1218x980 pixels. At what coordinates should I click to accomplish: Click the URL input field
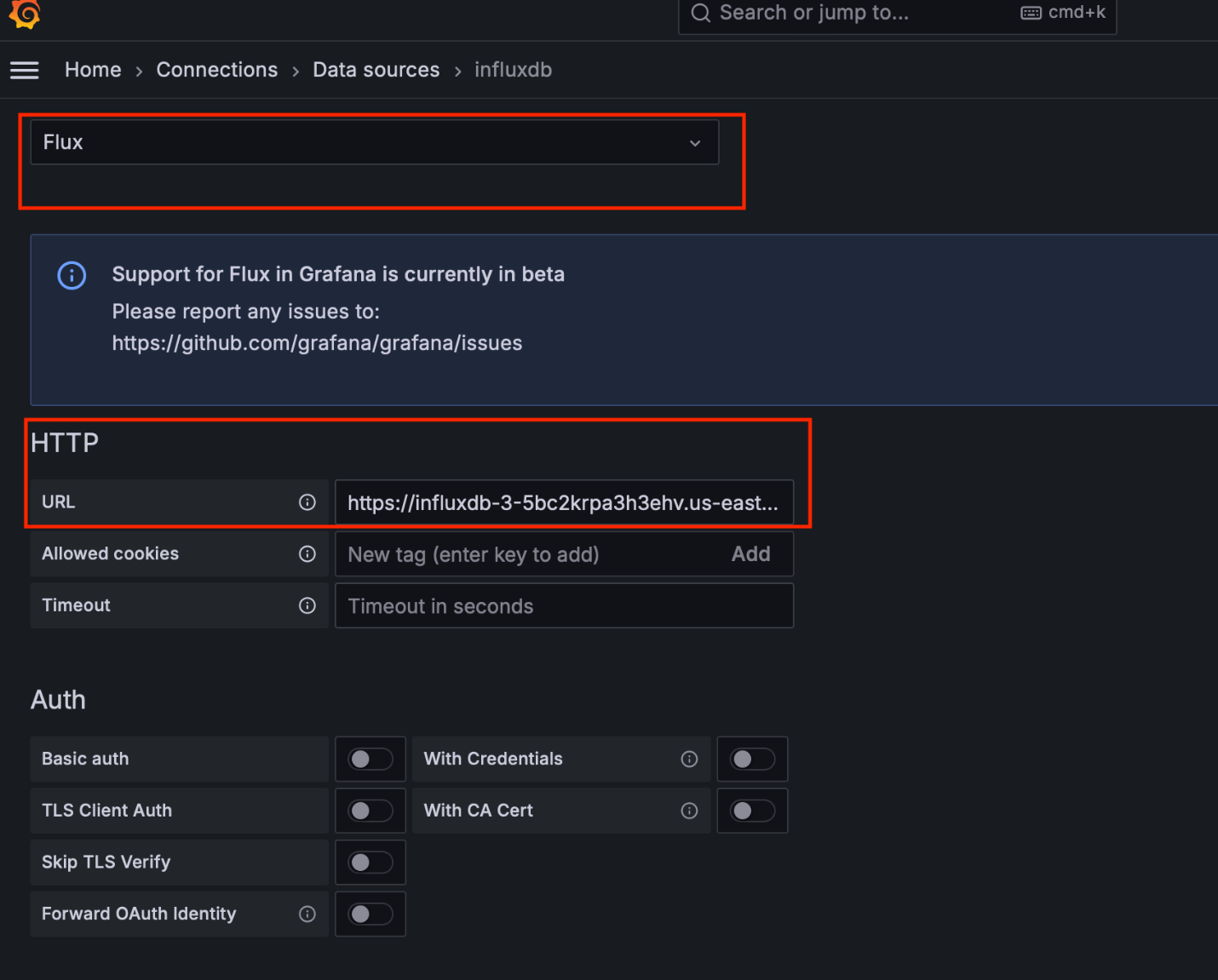tap(564, 502)
